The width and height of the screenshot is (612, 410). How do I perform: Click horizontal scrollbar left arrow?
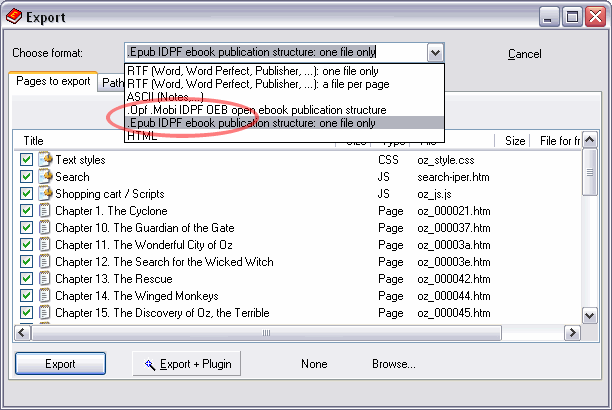pyautogui.click(x=22, y=333)
